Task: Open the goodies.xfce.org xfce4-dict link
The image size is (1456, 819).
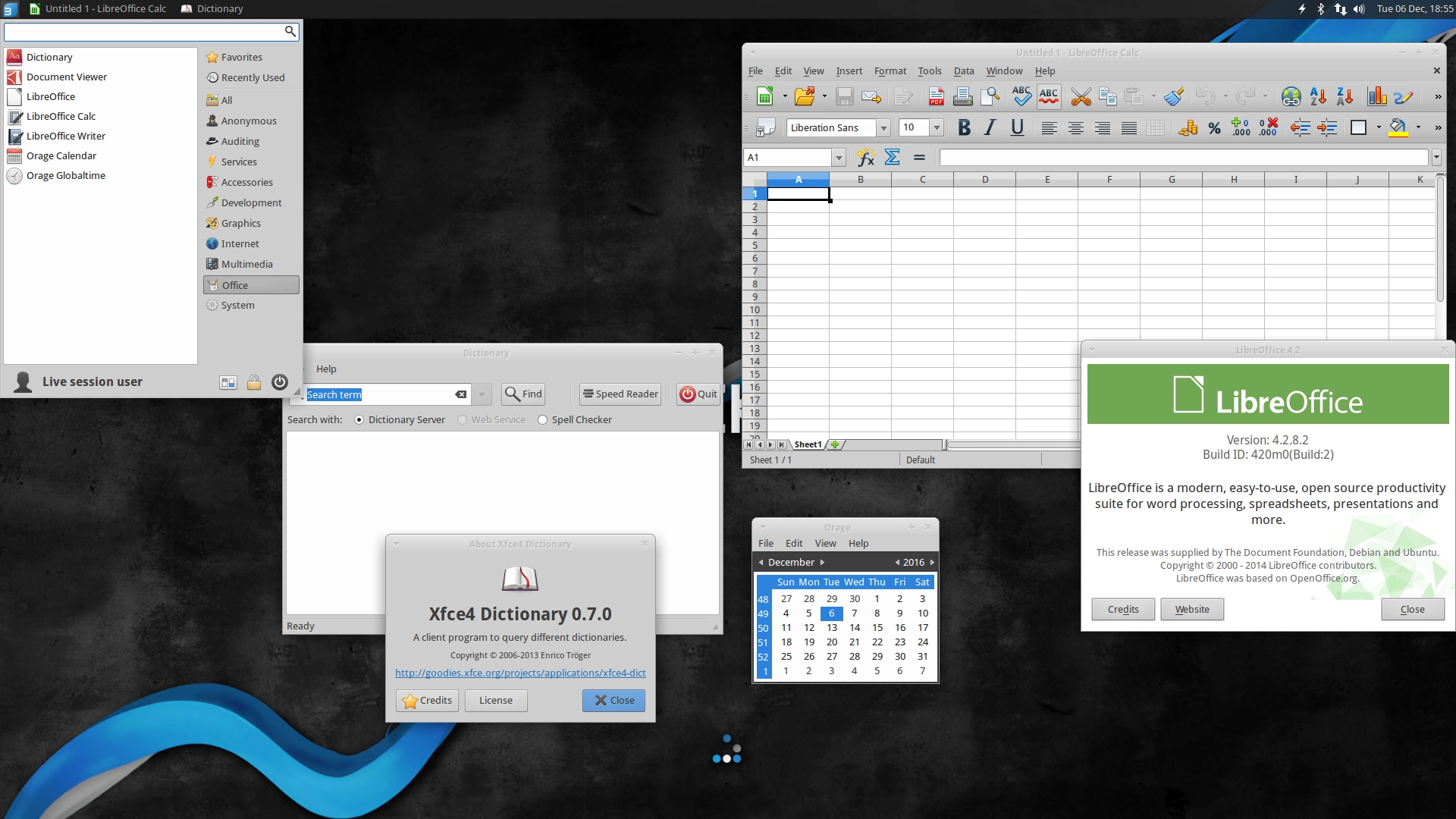Action: 520,673
